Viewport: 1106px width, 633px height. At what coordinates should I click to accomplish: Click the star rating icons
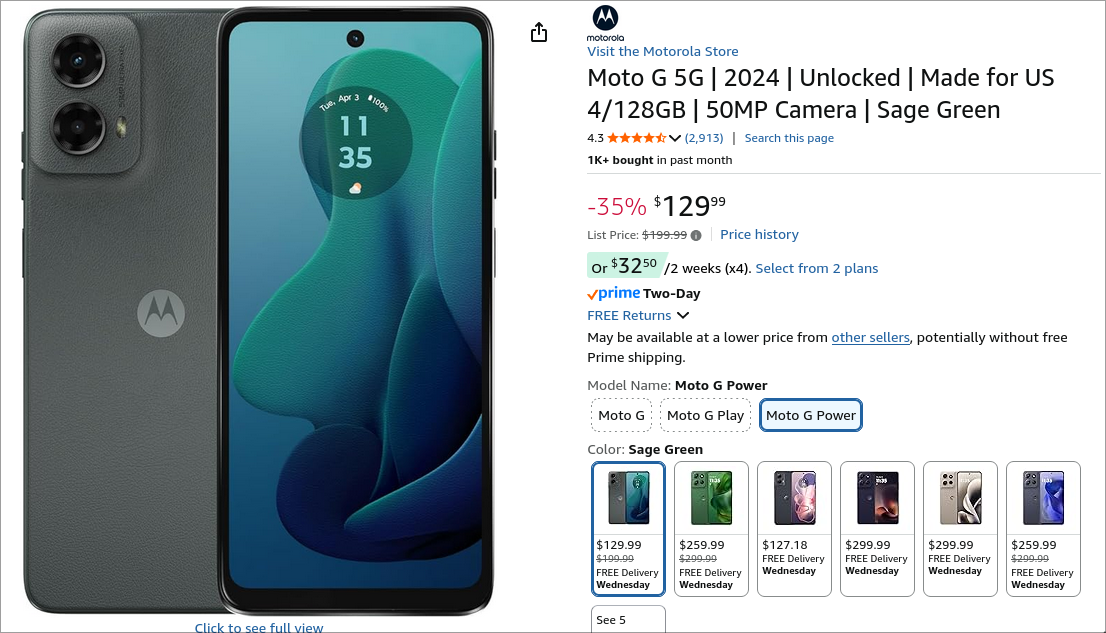coord(636,138)
